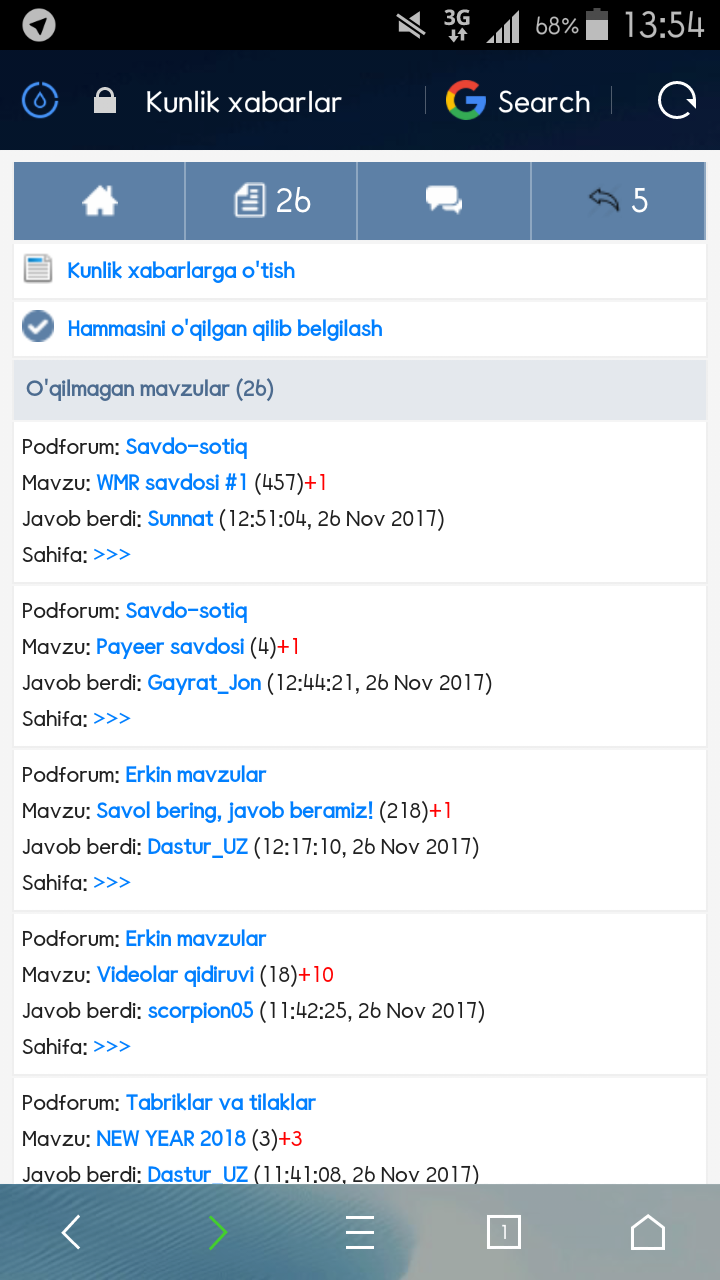720x1280 pixels.
Task: Reload the page with the refresh icon
Action: [676, 101]
